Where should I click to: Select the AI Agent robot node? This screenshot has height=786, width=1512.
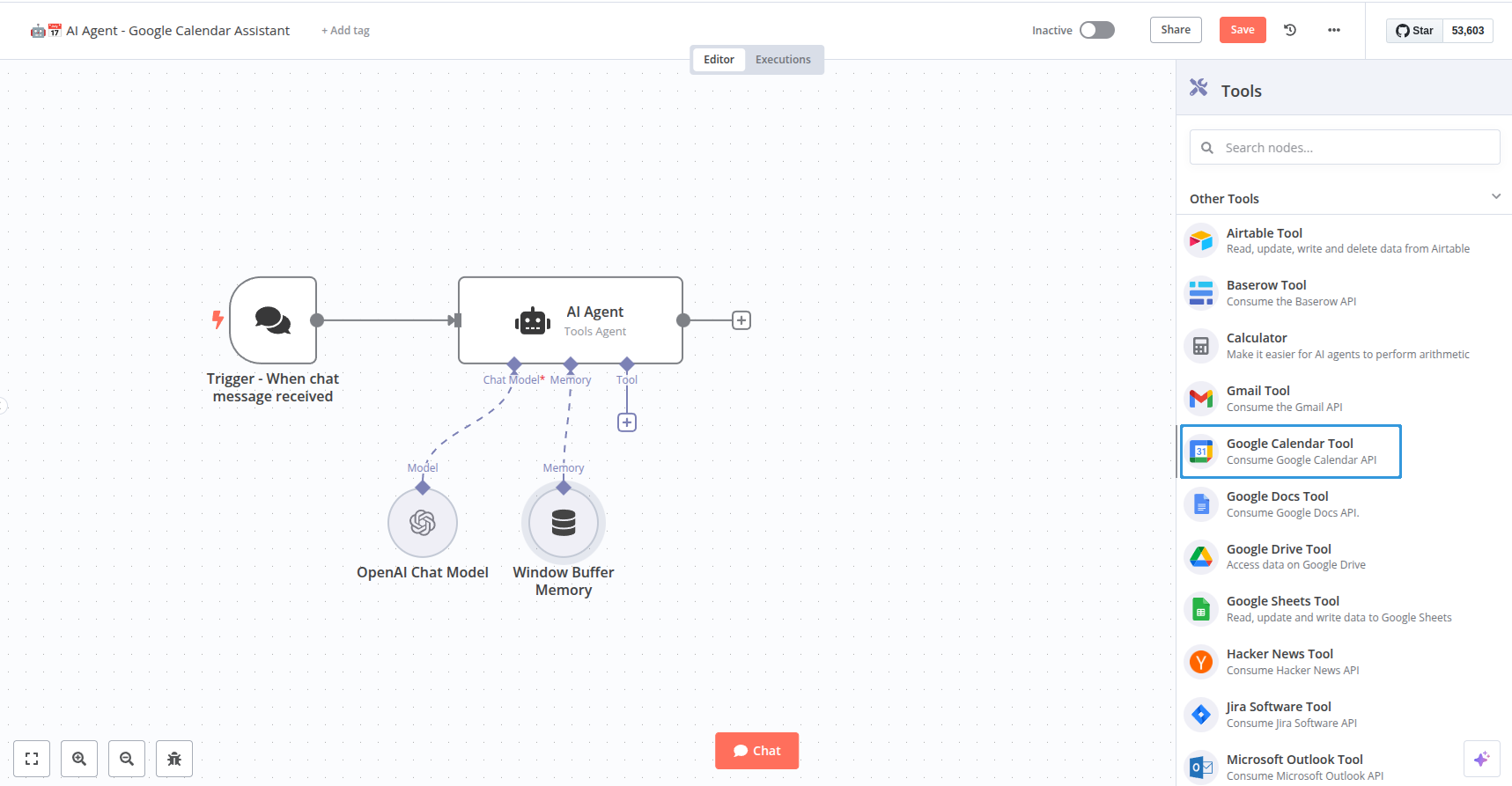(x=571, y=320)
